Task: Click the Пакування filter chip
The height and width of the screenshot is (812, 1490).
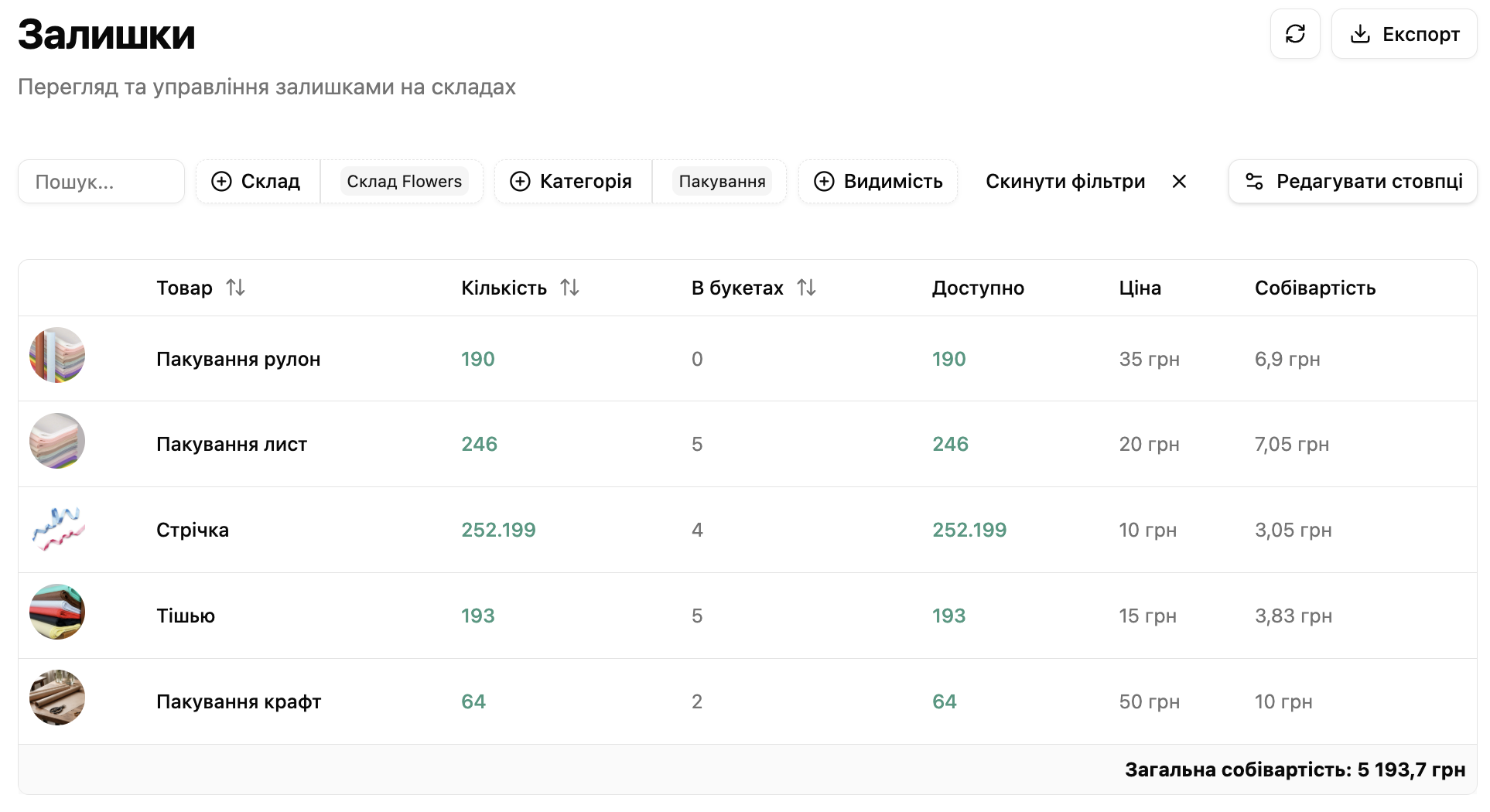Action: pos(722,182)
